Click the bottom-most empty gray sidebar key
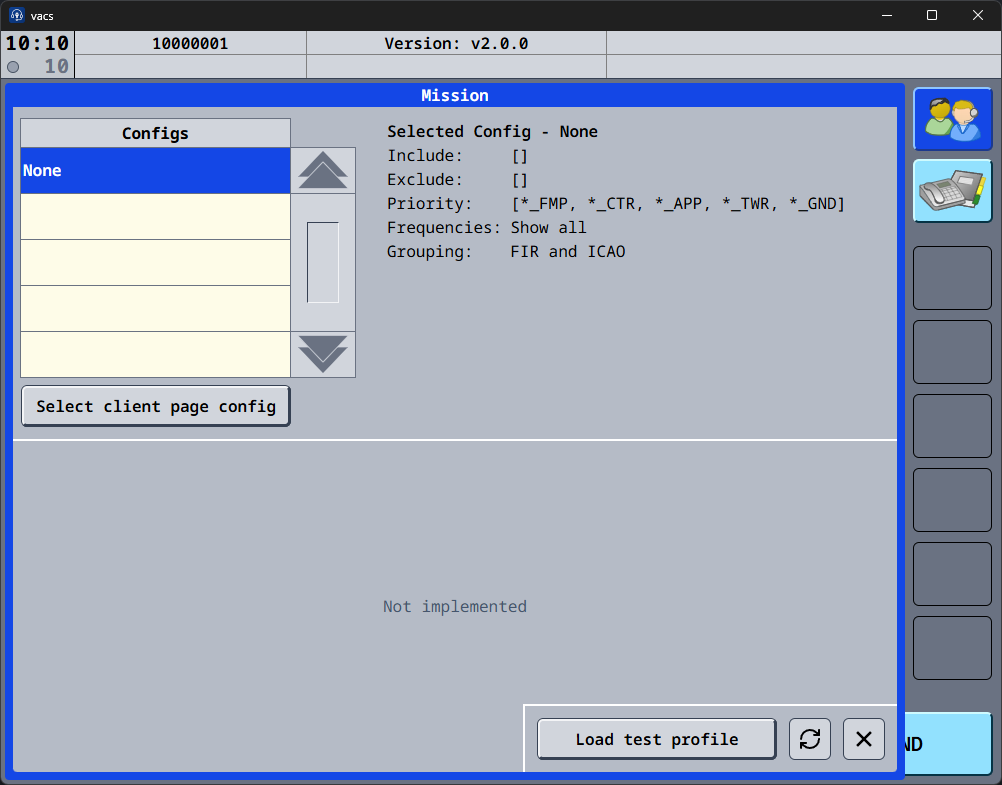This screenshot has height=785, width=1002. pos(952,648)
